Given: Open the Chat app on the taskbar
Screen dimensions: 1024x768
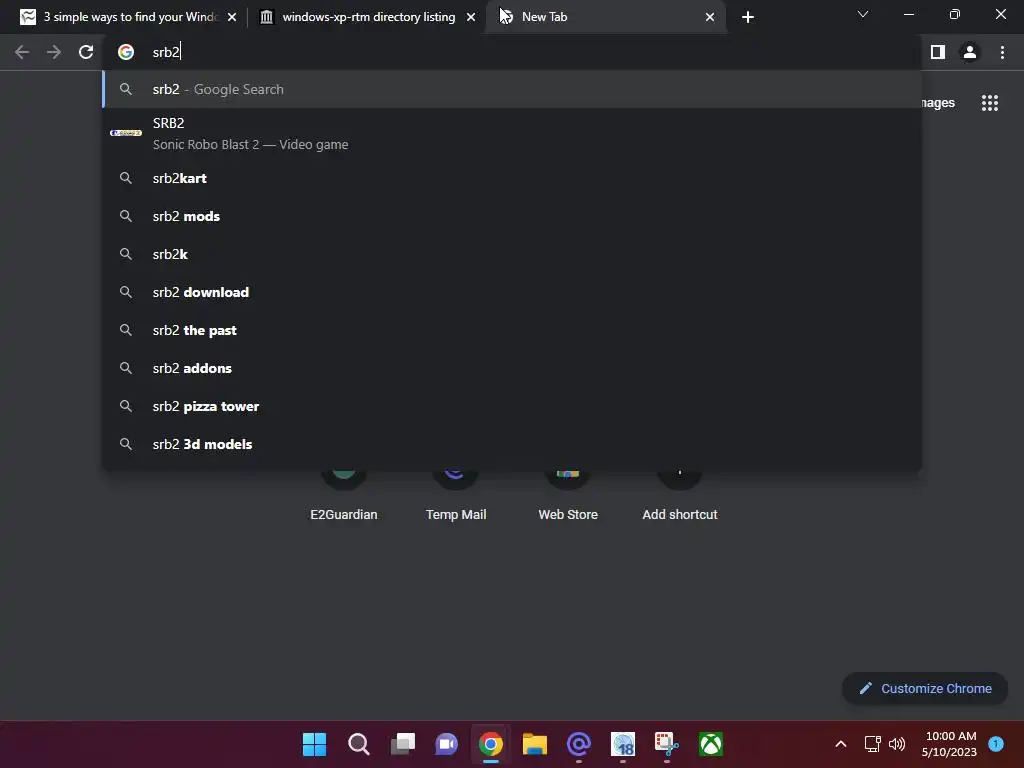Looking at the screenshot, I should pyautogui.click(x=447, y=744).
